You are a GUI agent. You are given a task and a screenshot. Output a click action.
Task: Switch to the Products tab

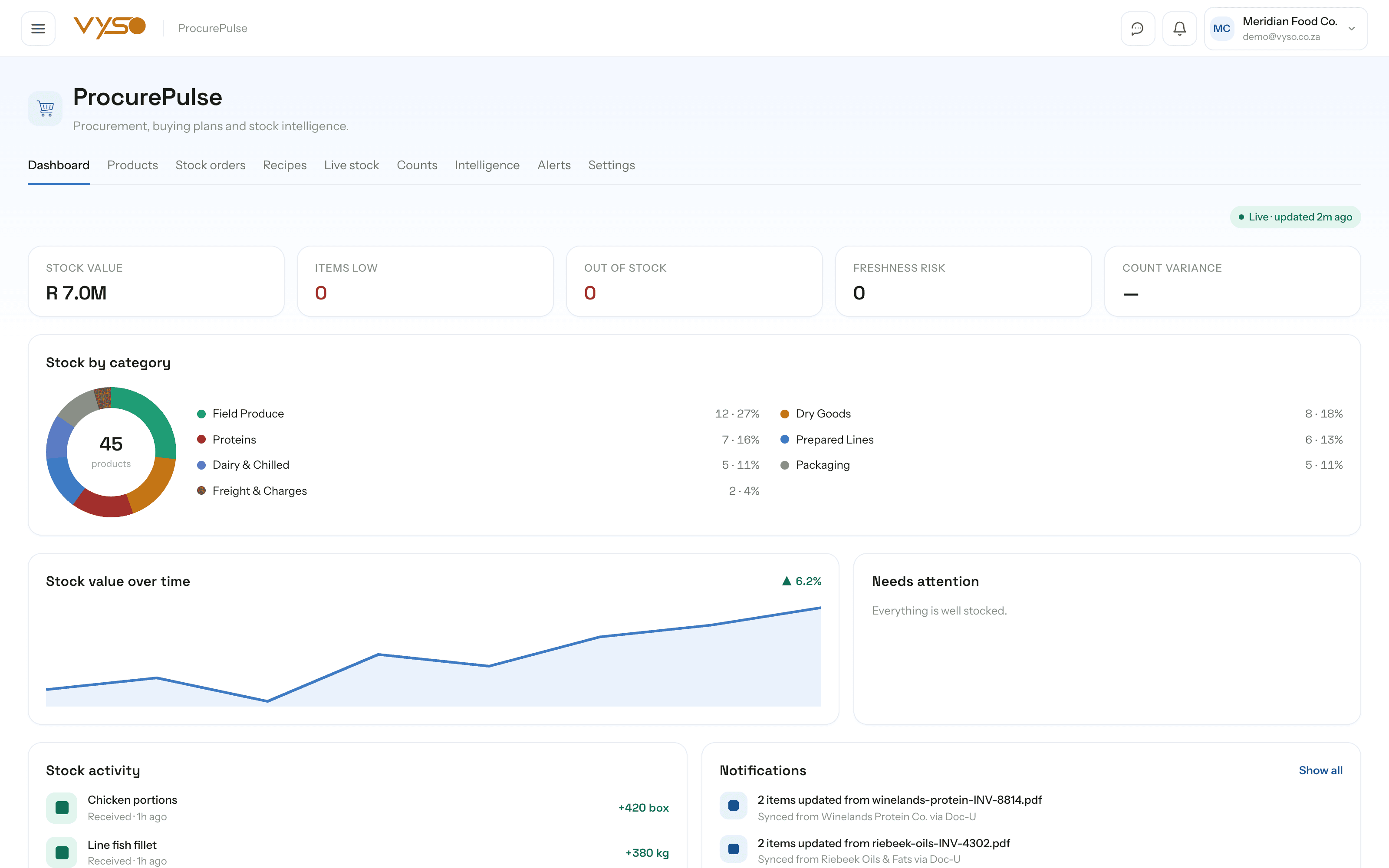click(x=132, y=165)
